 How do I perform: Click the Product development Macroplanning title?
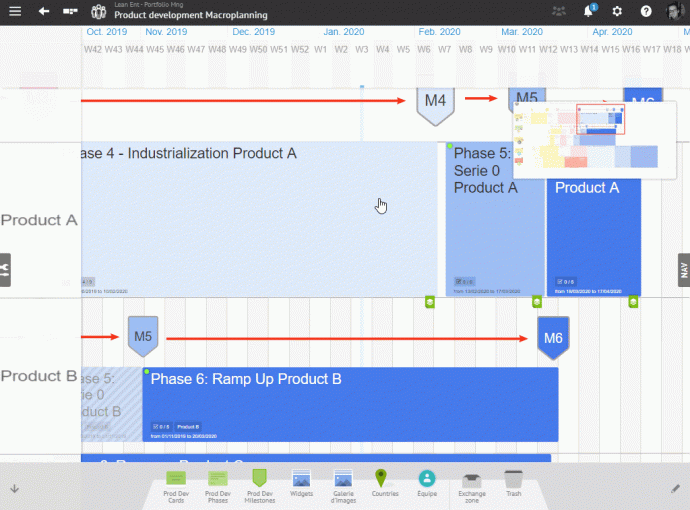point(191,15)
